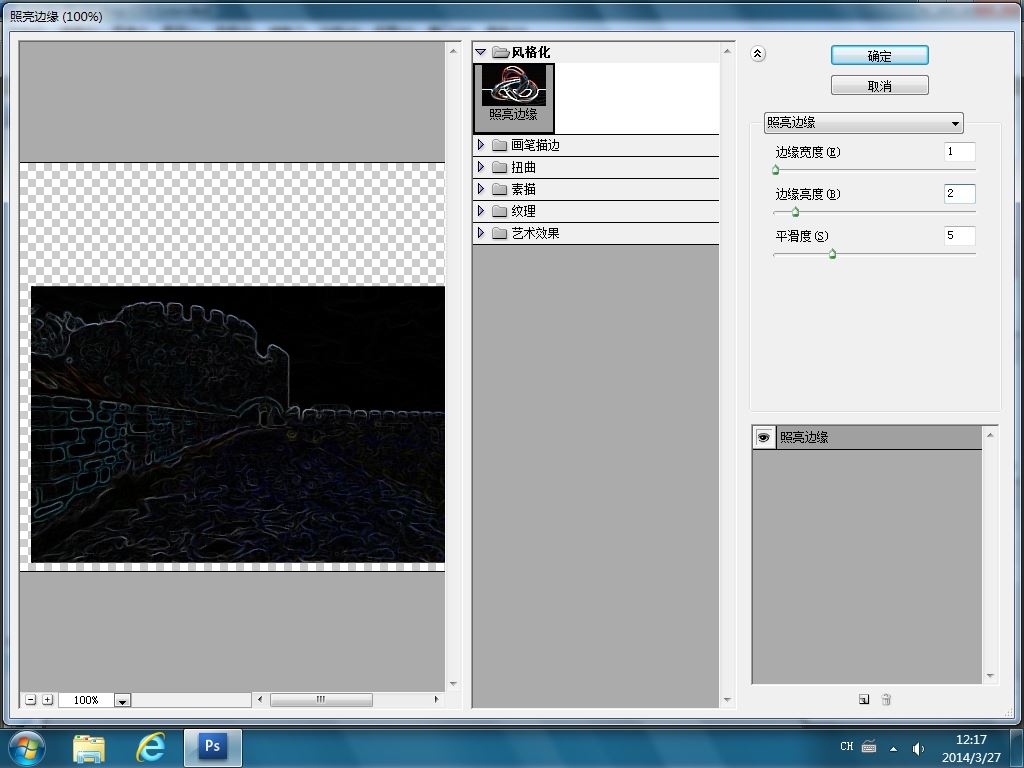The image size is (1024, 768).
Task: Zoom out the preview with minus button
Action: pyautogui.click(x=31, y=699)
